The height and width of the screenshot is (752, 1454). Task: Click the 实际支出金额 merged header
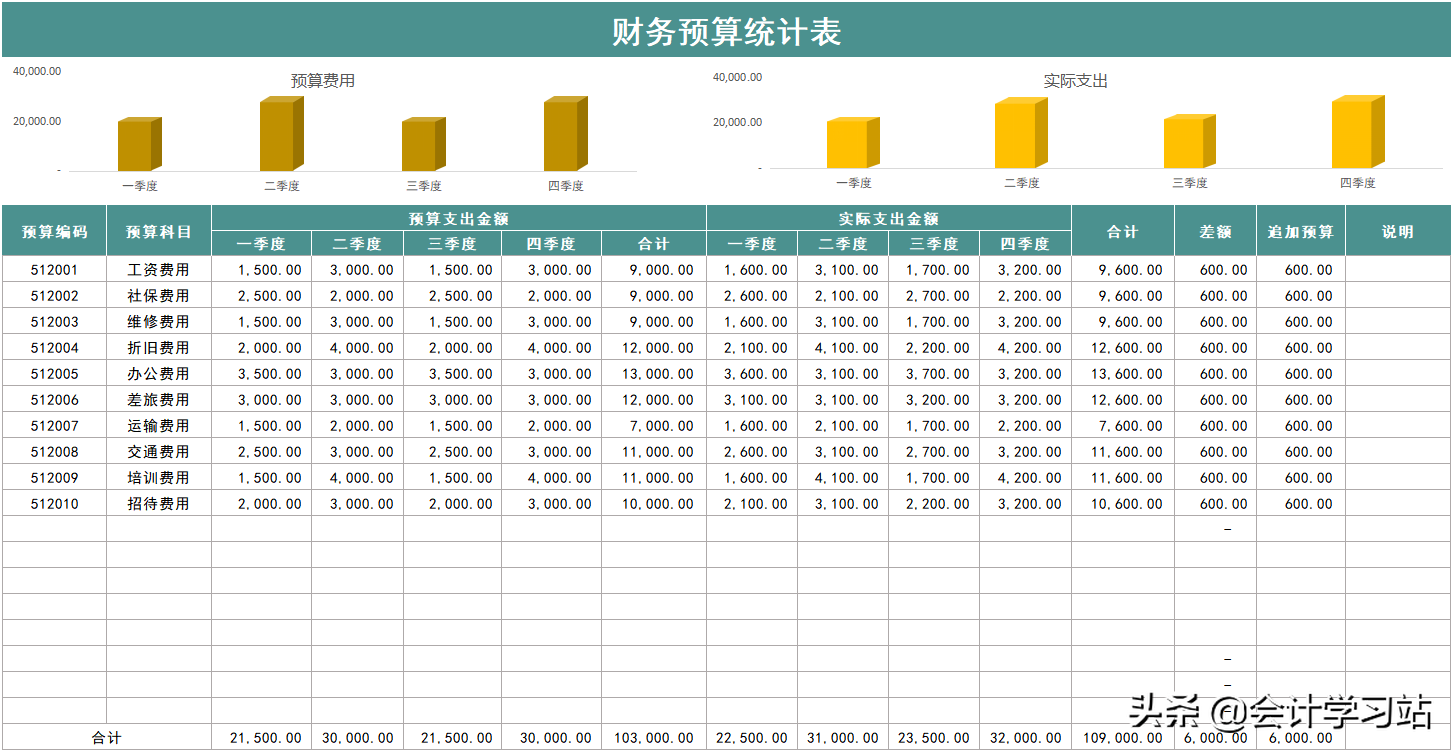[888, 216]
